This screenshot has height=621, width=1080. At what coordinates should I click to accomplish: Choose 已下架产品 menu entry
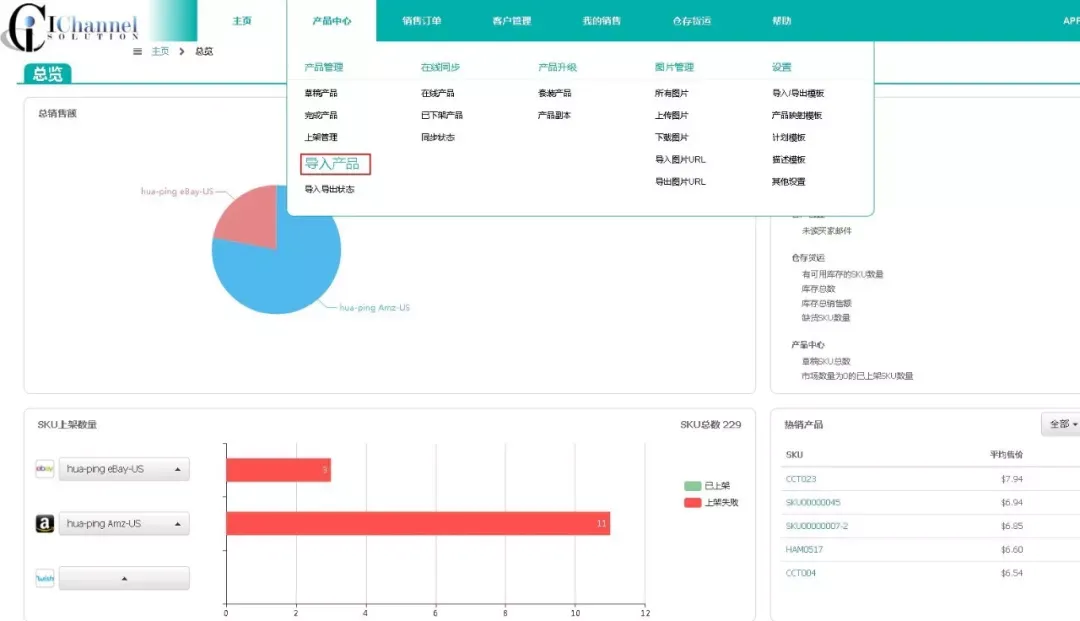[442, 115]
